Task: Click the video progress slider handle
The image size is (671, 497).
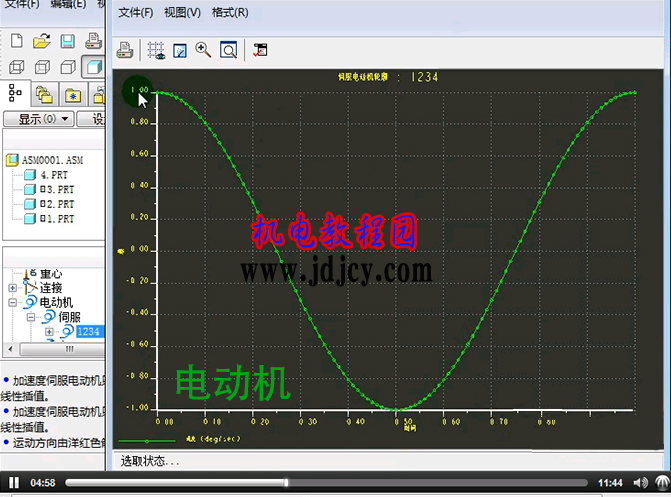Action: (x=286, y=483)
